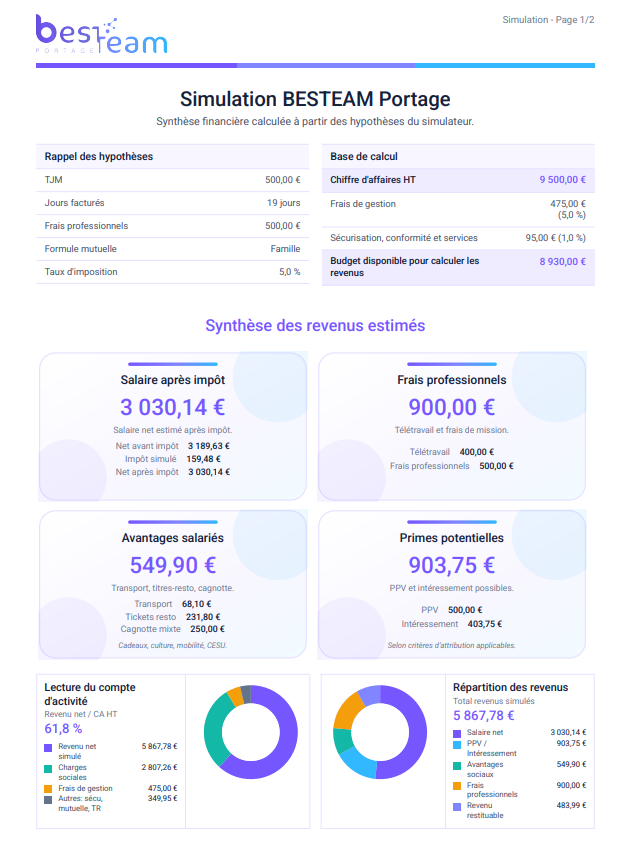Click the light purple Revenu restituable legend square
633x844 pixels.
(457, 807)
